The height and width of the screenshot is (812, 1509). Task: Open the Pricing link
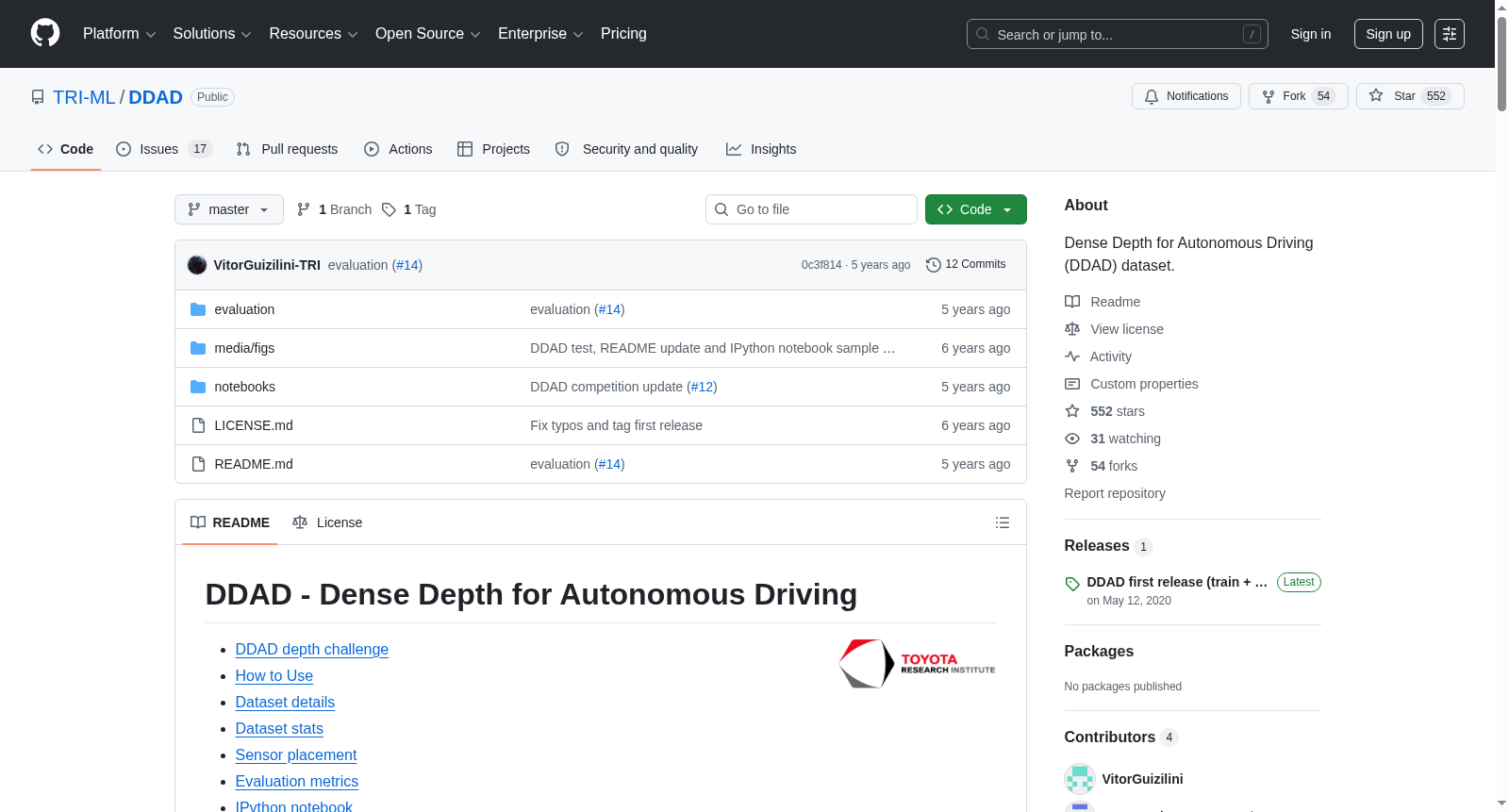coord(623,34)
